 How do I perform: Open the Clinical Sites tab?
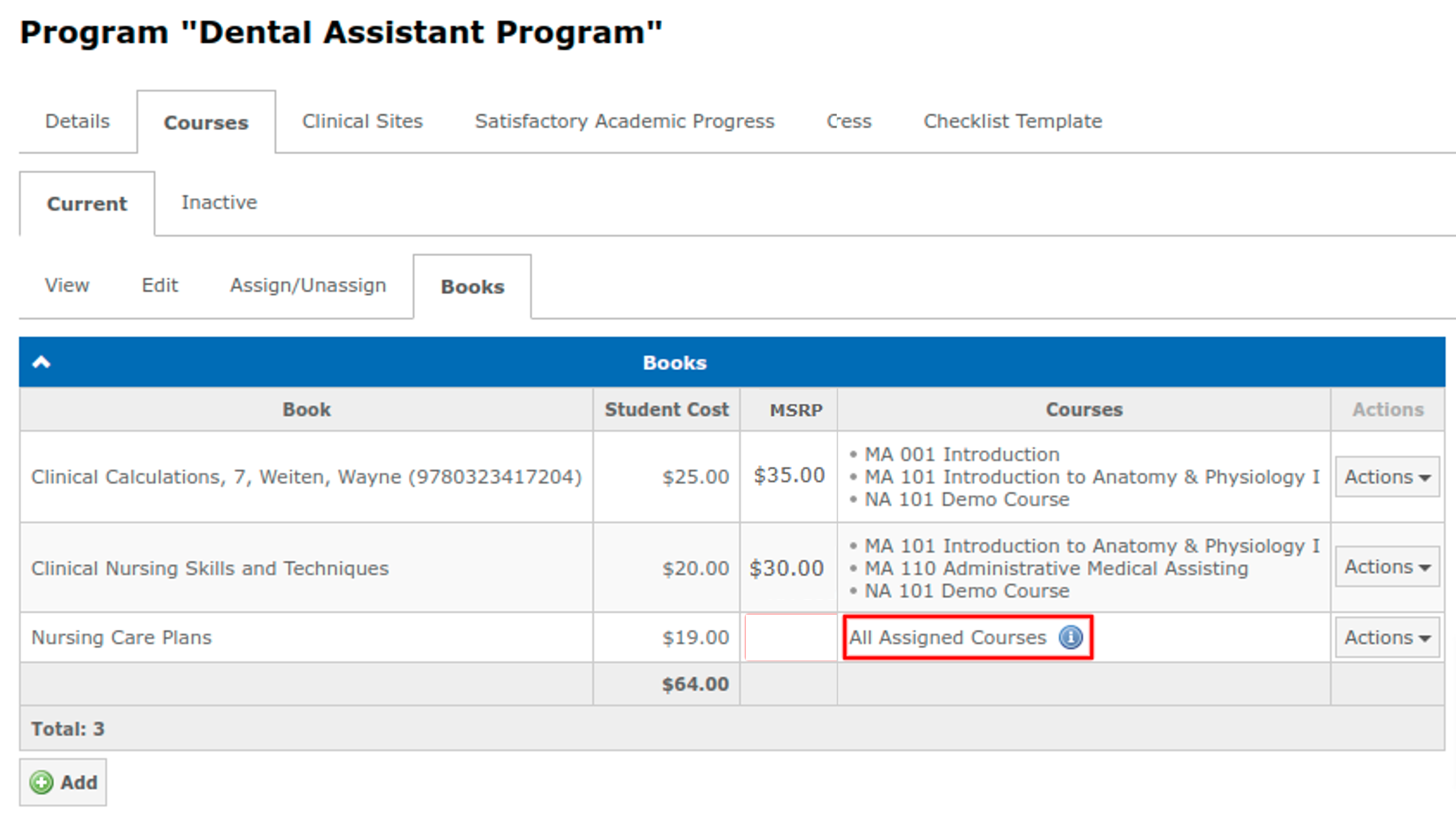362,122
